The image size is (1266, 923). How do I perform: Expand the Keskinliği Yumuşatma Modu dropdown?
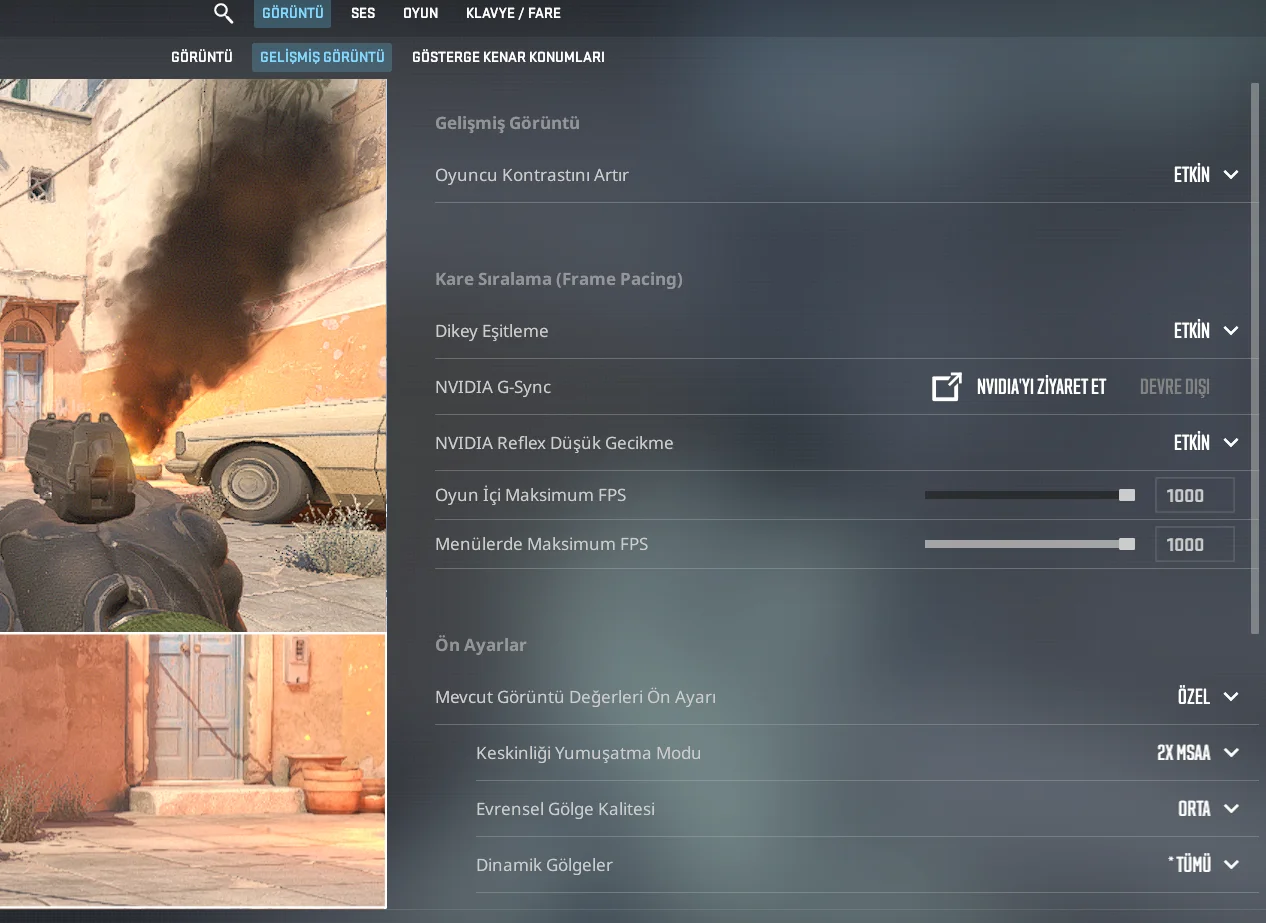tap(1198, 753)
